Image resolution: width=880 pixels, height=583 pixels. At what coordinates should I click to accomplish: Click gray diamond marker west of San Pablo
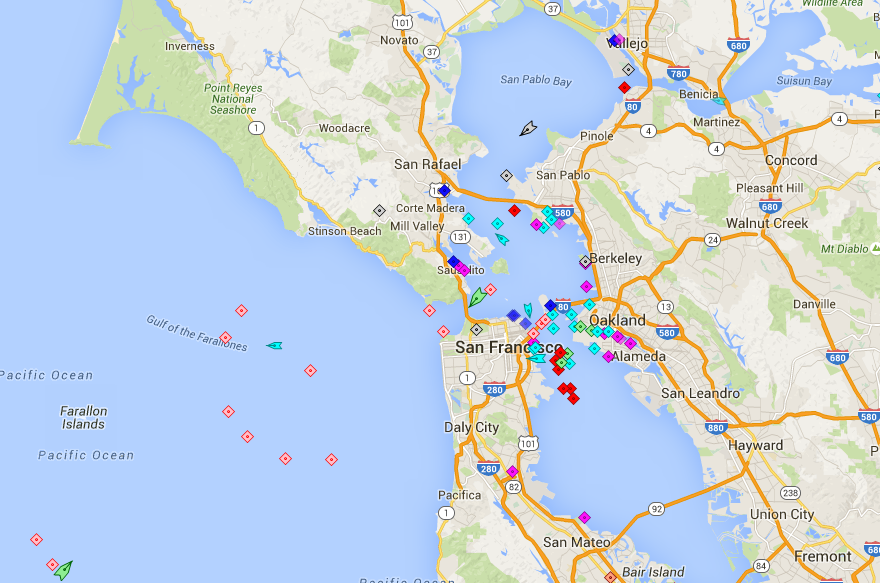(x=506, y=176)
